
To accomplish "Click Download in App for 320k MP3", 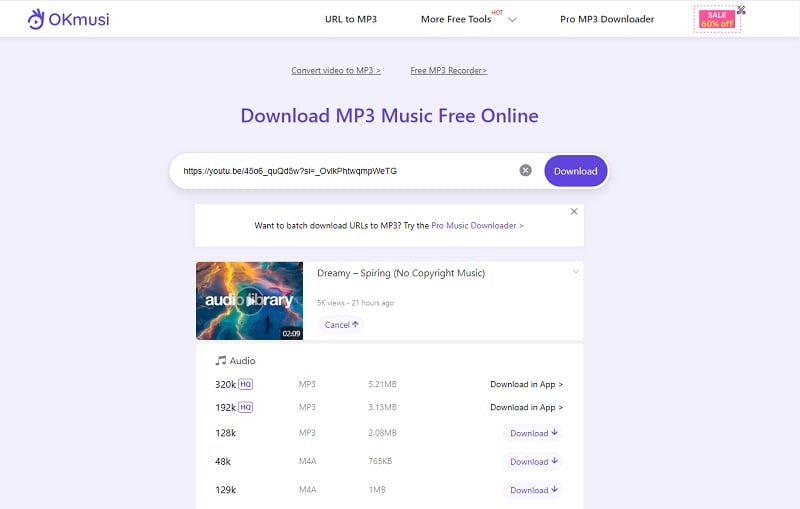I will pos(527,384).
